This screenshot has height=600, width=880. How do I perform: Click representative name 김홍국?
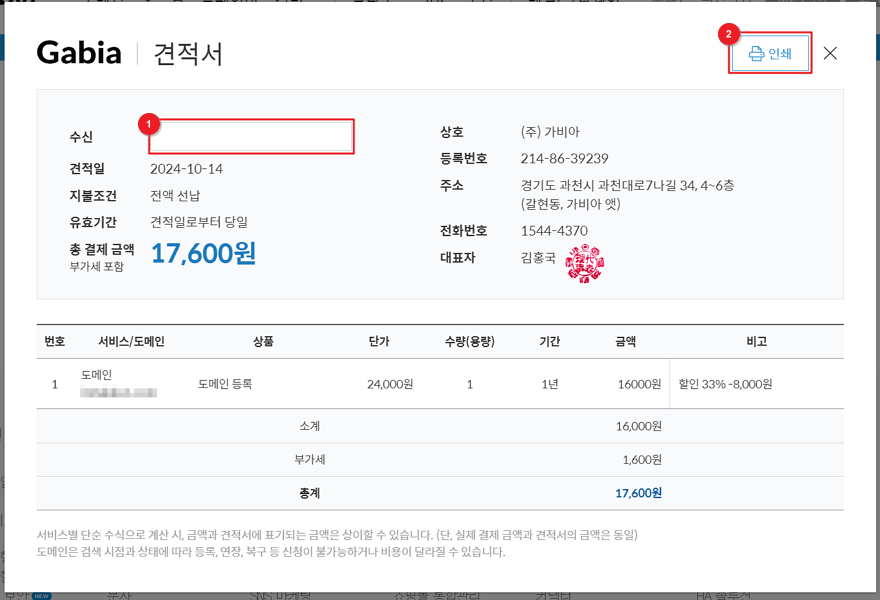coord(538,258)
